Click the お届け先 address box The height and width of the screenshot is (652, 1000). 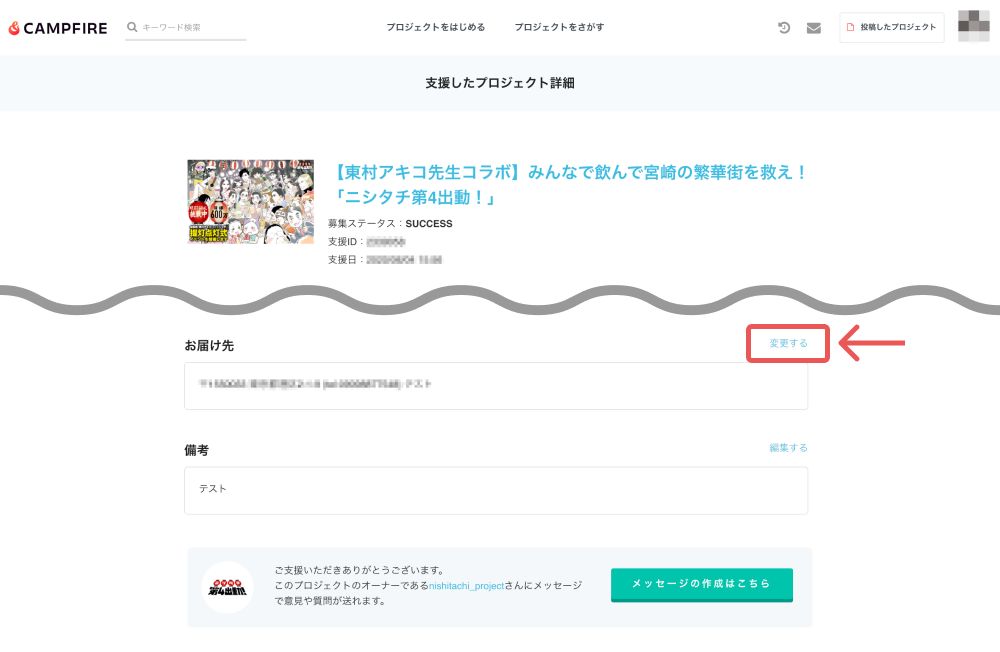coord(495,385)
